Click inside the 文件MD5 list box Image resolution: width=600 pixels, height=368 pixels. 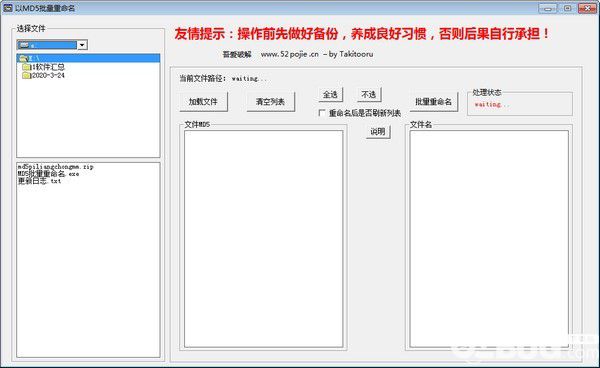click(263, 239)
